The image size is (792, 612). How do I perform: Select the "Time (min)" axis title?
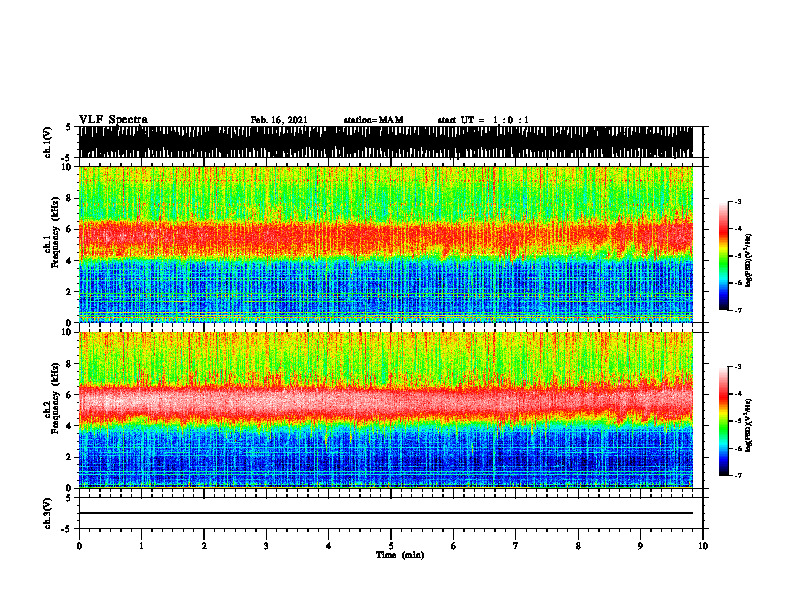[x=400, y=555]
